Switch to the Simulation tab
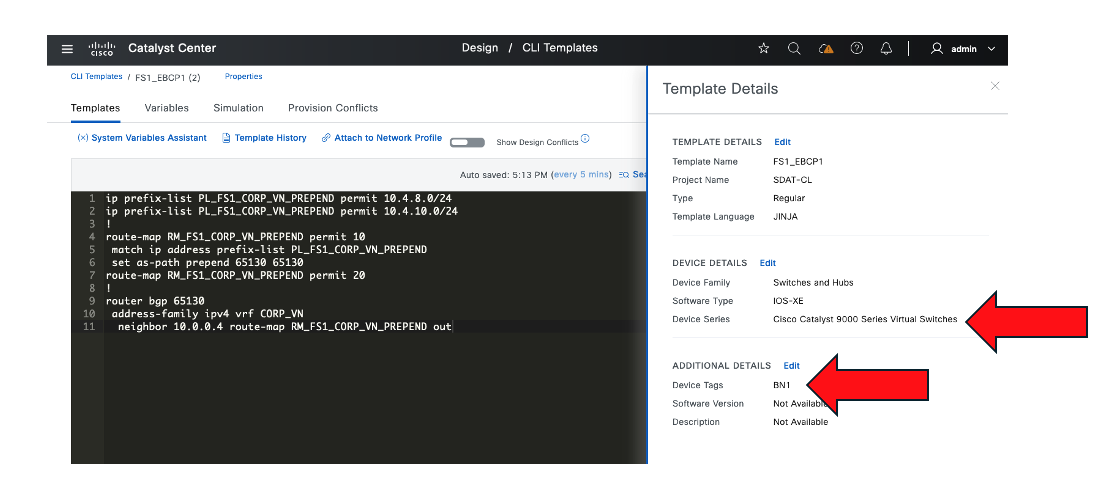 (x=238, y=108)
